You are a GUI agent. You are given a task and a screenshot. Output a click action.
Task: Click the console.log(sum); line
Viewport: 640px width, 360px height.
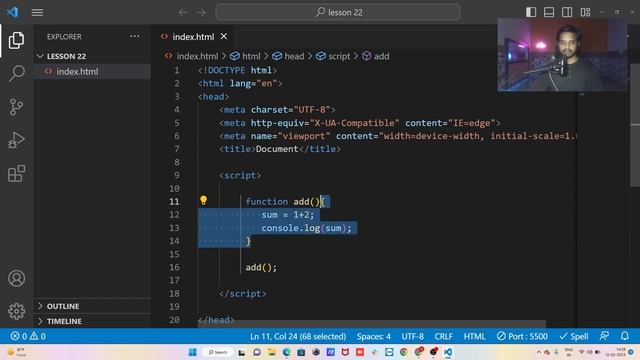point(306,228)
